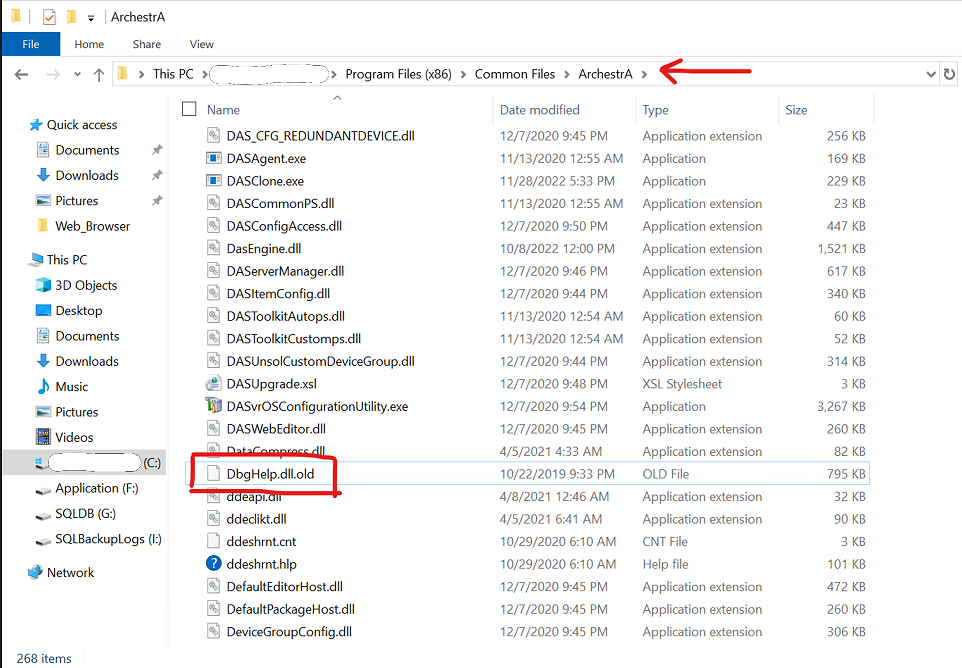Select the DASCommonPS.dll file name

[x=280, y=204]
